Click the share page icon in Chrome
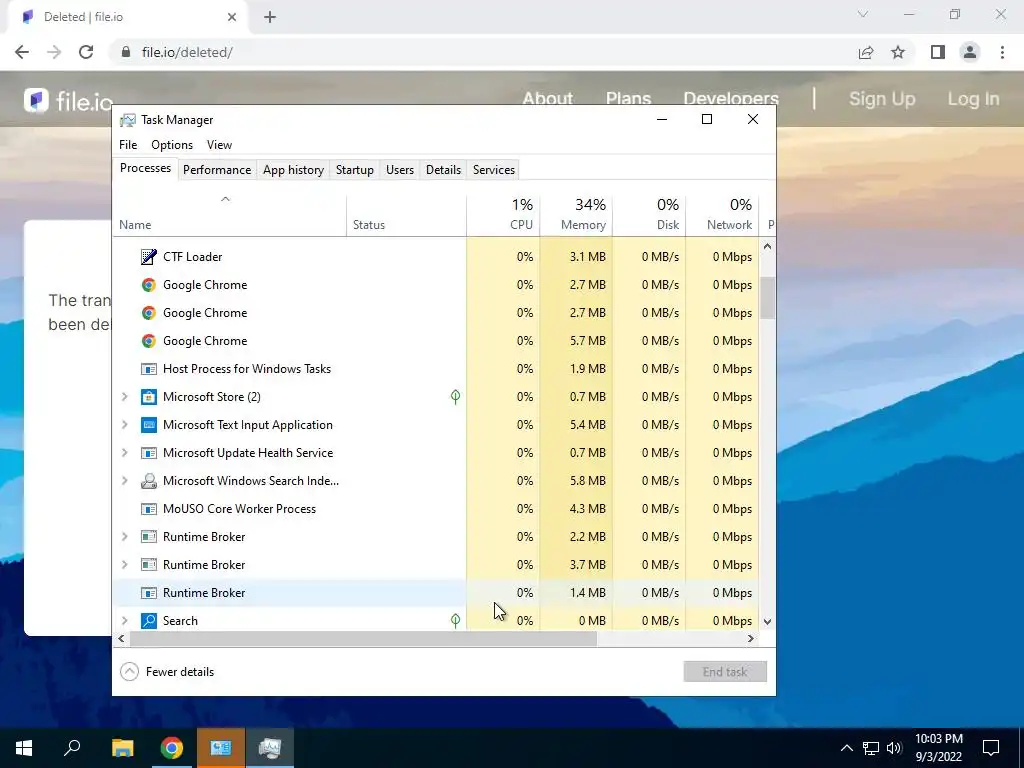Image resolution: width=1024 pixels, height=768 pixels. click(x=866, y=52)
